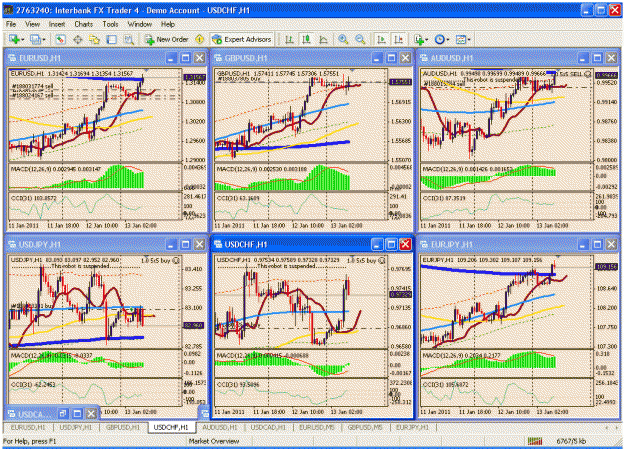Switch to line chart display

pyautogui.click(x=323, y=39)
